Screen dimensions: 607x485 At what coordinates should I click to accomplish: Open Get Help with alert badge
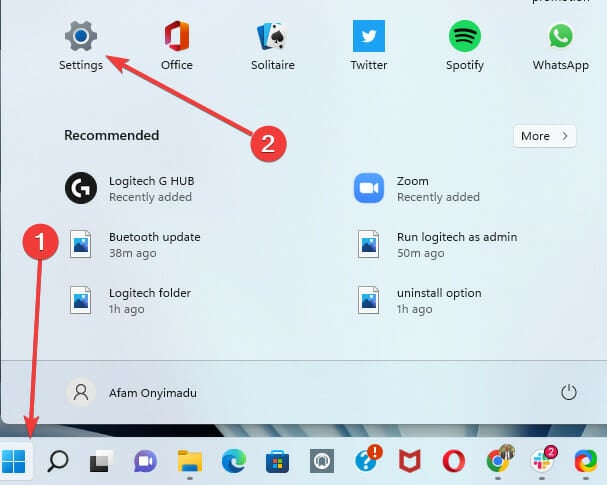(x=367, y=459)
